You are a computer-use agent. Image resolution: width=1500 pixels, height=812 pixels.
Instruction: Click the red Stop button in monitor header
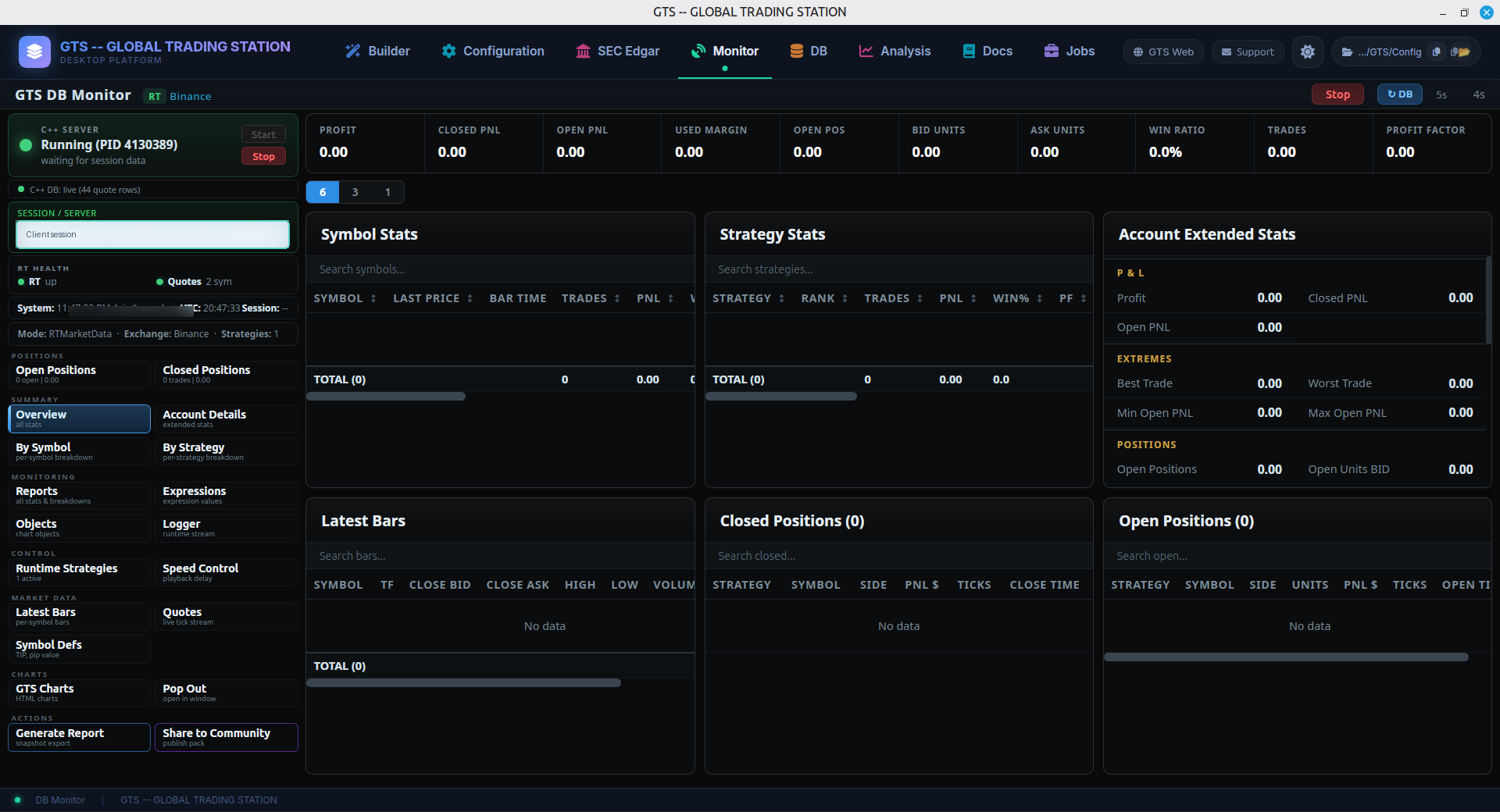tap(1337, 94)
